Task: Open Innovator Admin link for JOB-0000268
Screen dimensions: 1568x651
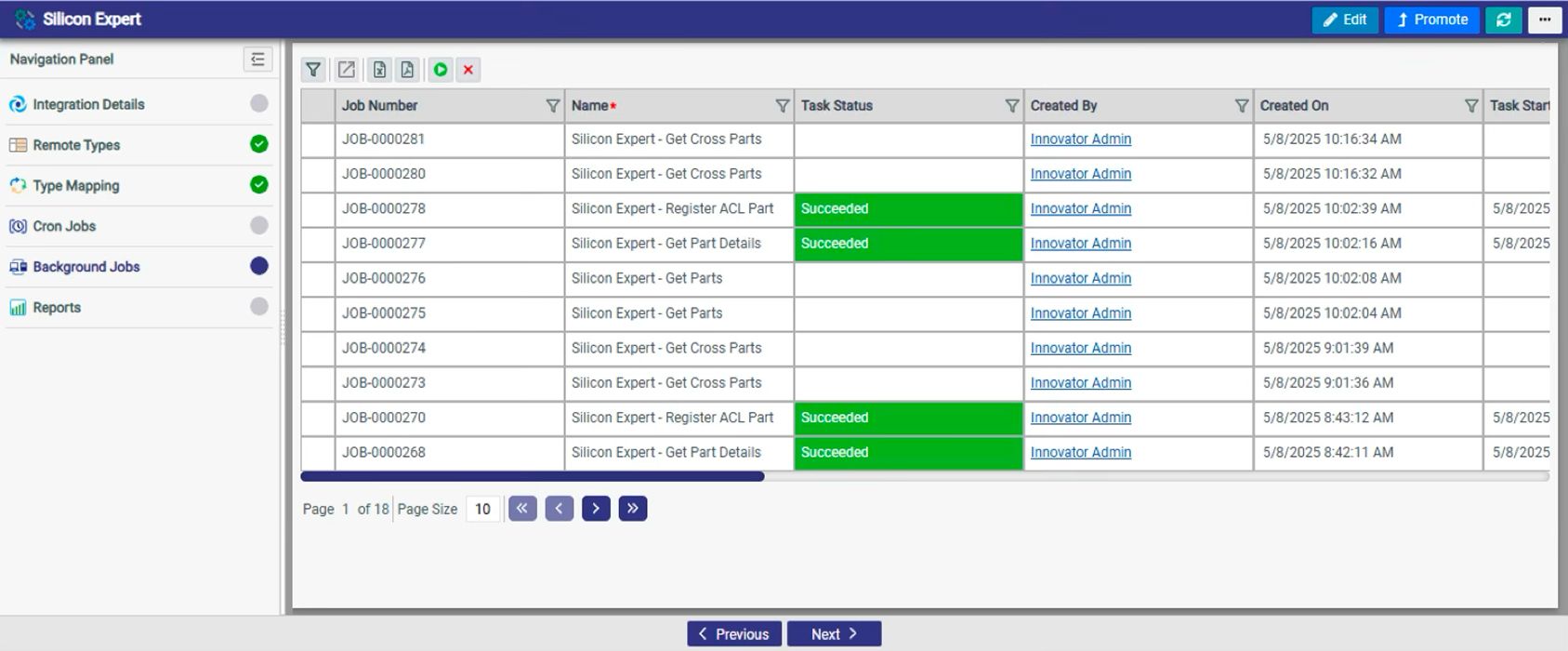Action: tap(1081, 453)
